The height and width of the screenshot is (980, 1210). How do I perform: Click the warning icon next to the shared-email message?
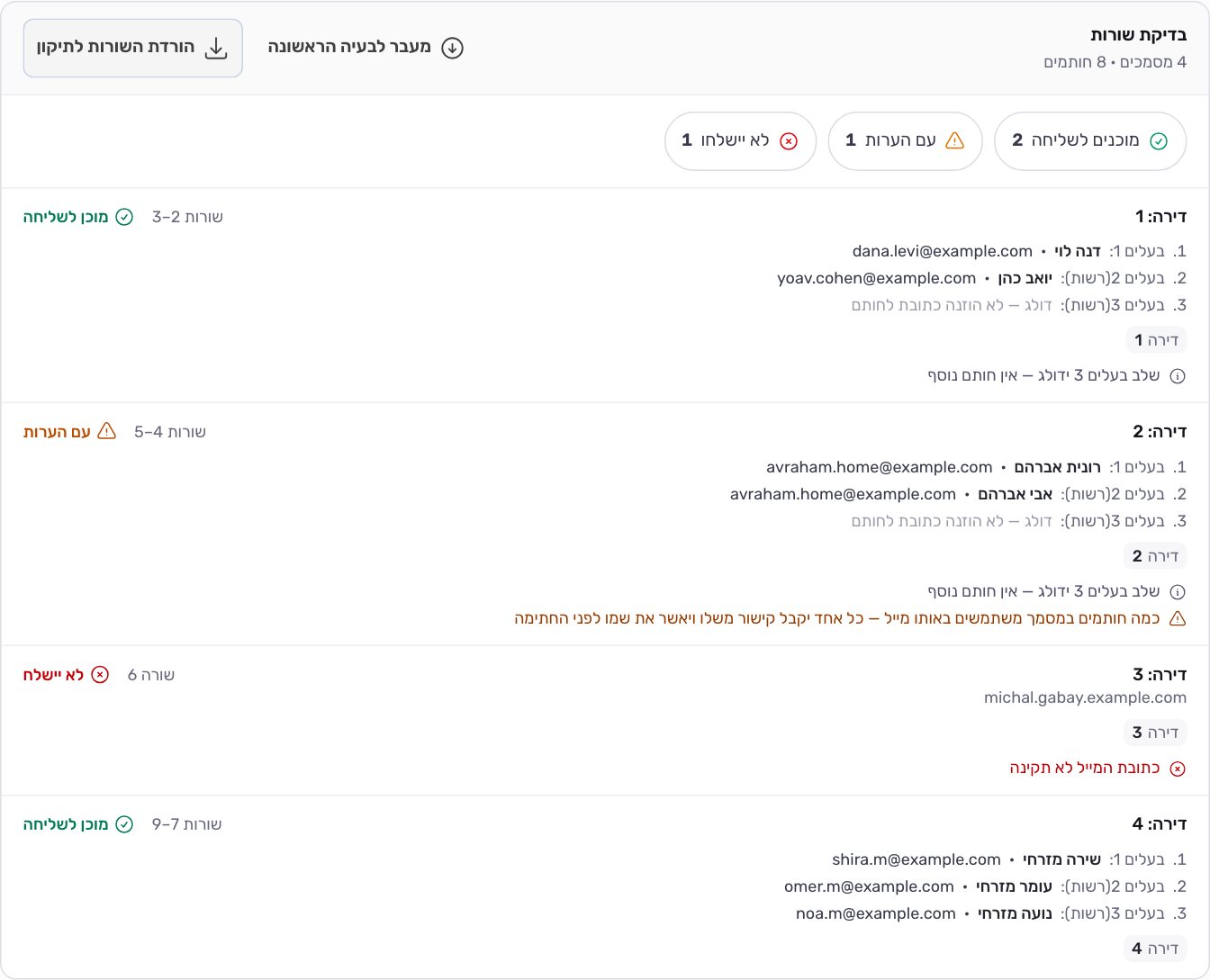point(1178,619)
